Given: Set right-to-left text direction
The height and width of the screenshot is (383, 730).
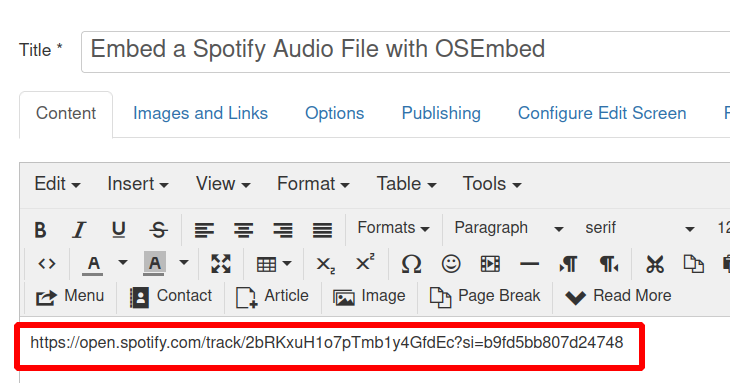Looking at the screenshot, I should (x=608, y=264).
